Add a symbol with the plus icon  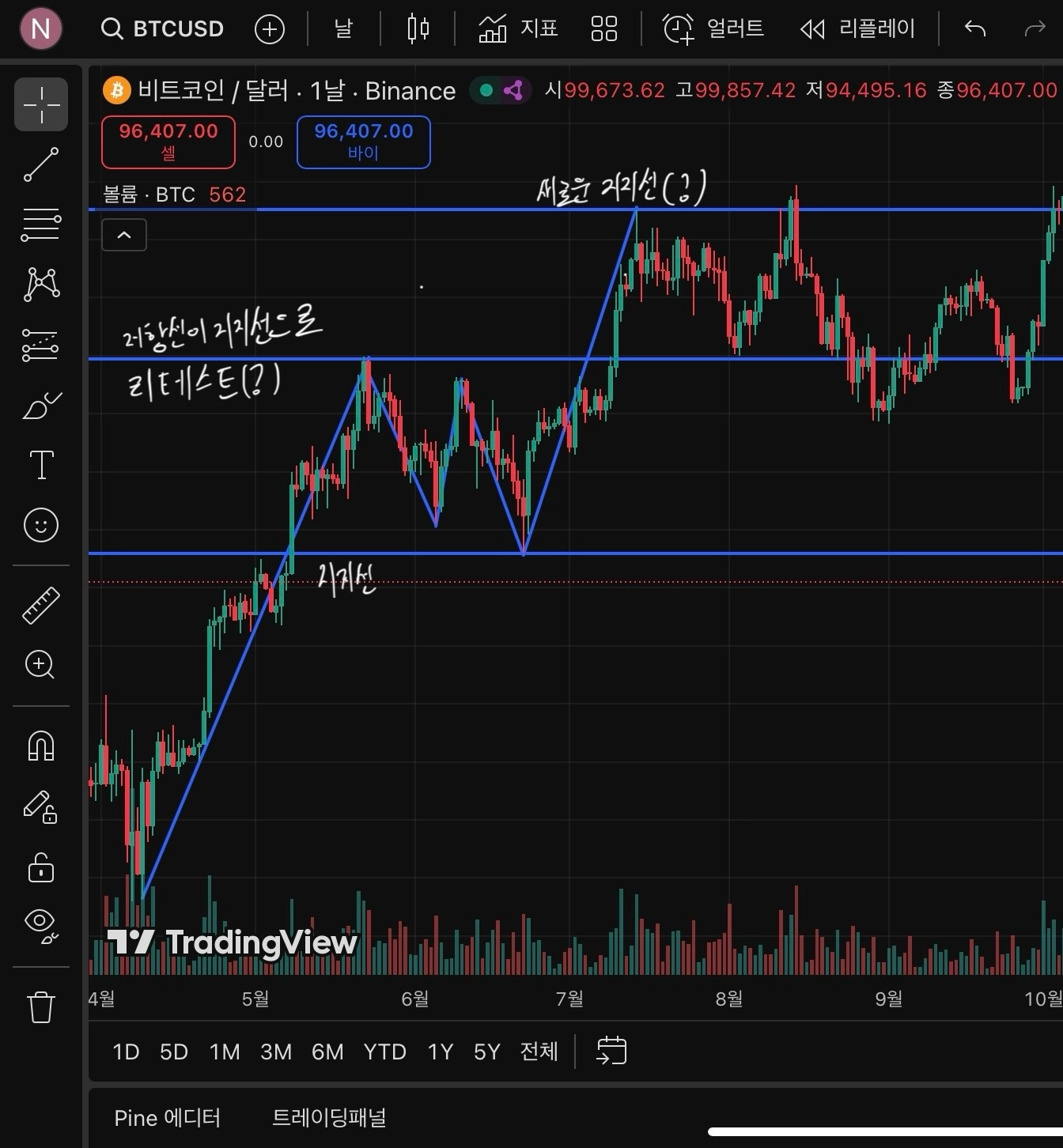click(270, 30)
